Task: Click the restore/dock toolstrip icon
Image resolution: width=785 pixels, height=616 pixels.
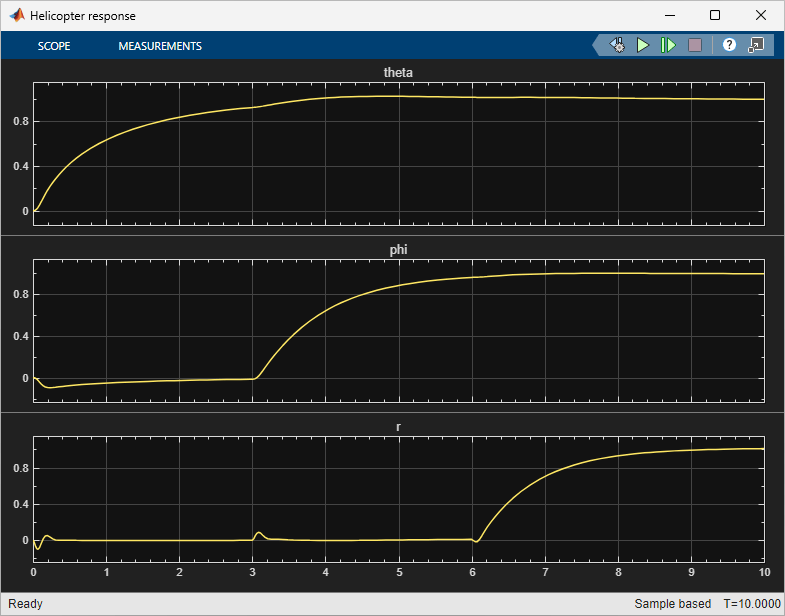Action: (756, 46)
